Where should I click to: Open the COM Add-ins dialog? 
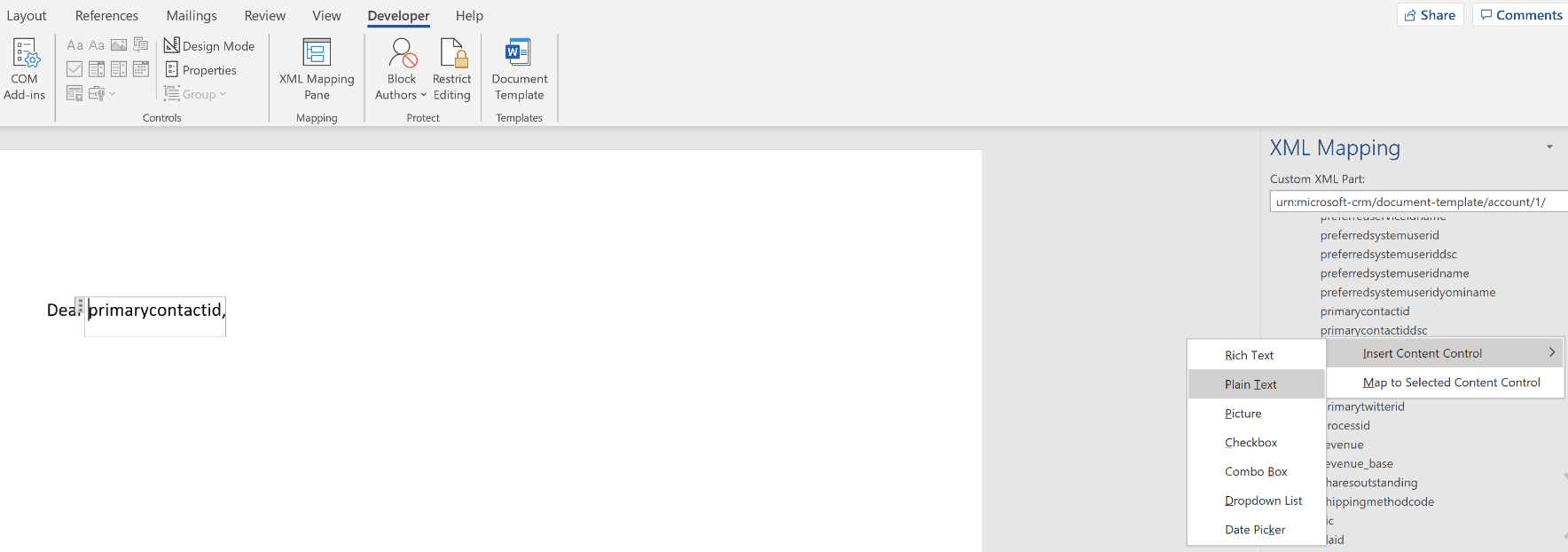point(25,69)
